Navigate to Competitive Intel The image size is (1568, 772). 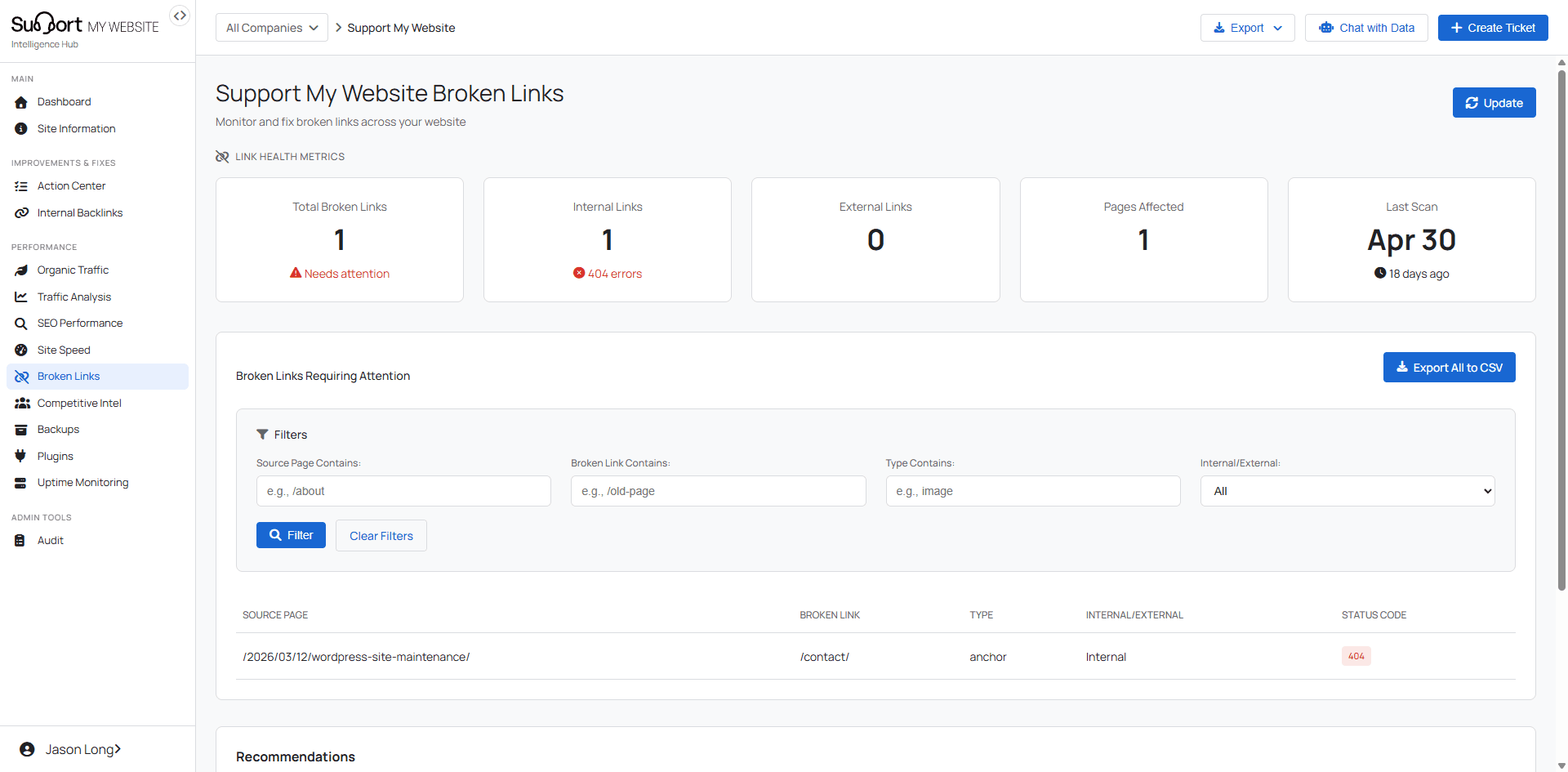[97, 404]
